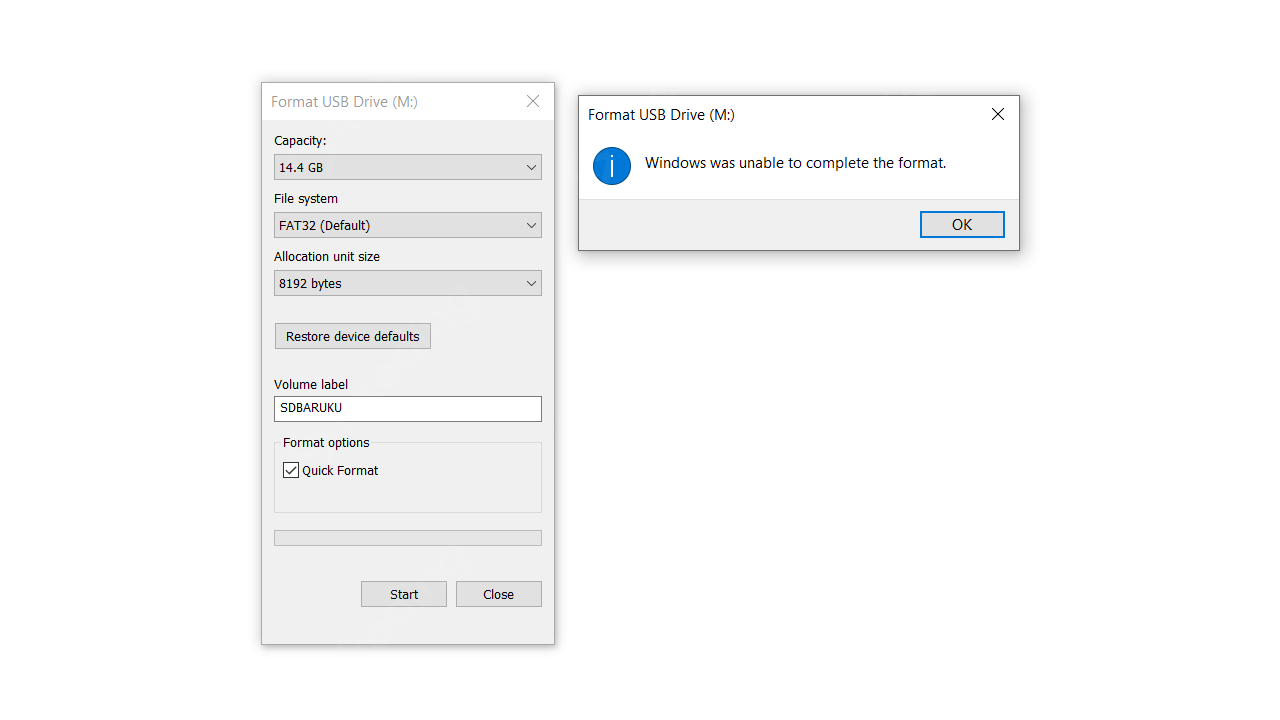Click Restore device defaults button
This screenshot has width=1280, height=720.
[x=353, y=336]
